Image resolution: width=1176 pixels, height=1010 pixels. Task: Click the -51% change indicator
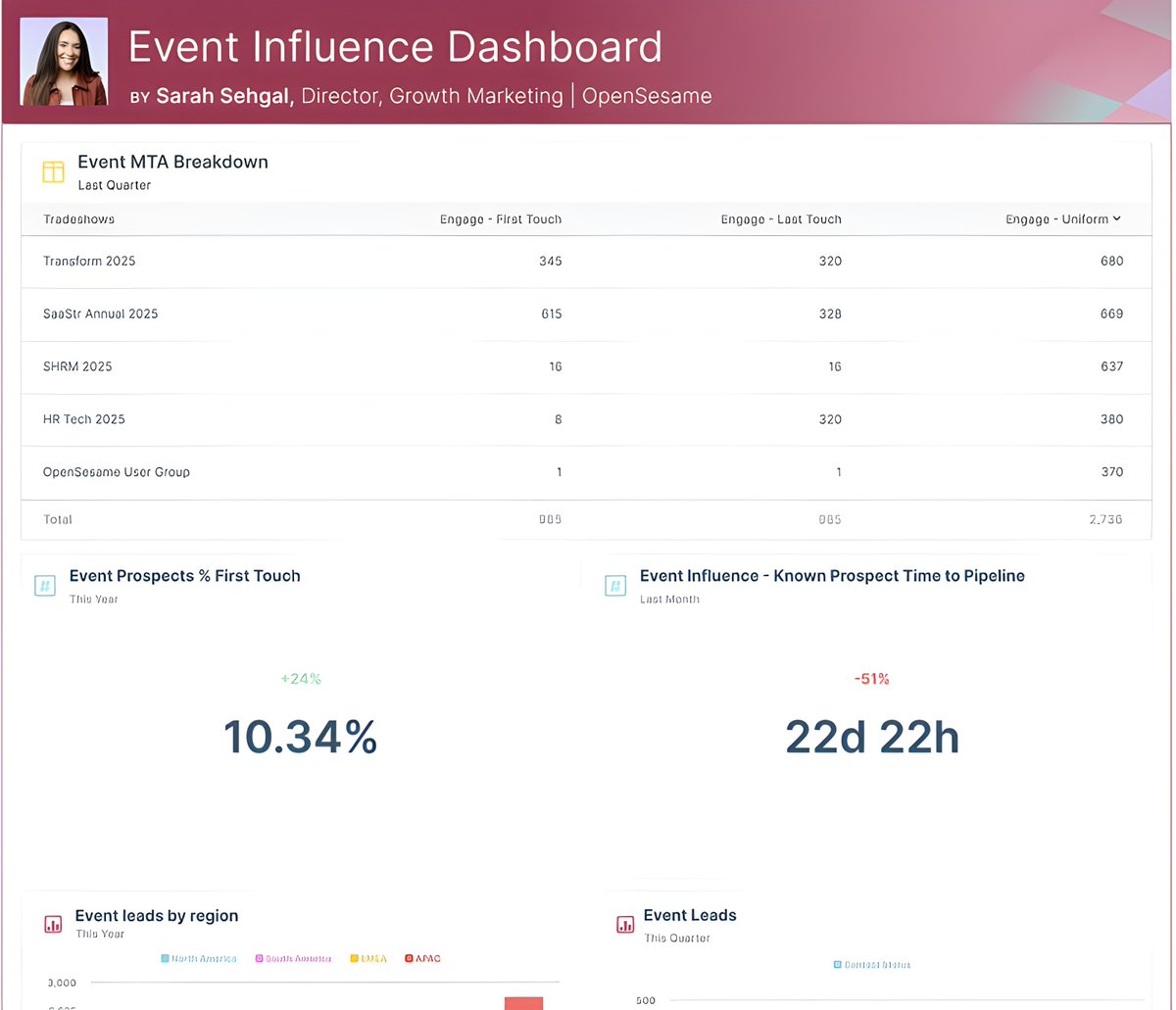(872, 679)
